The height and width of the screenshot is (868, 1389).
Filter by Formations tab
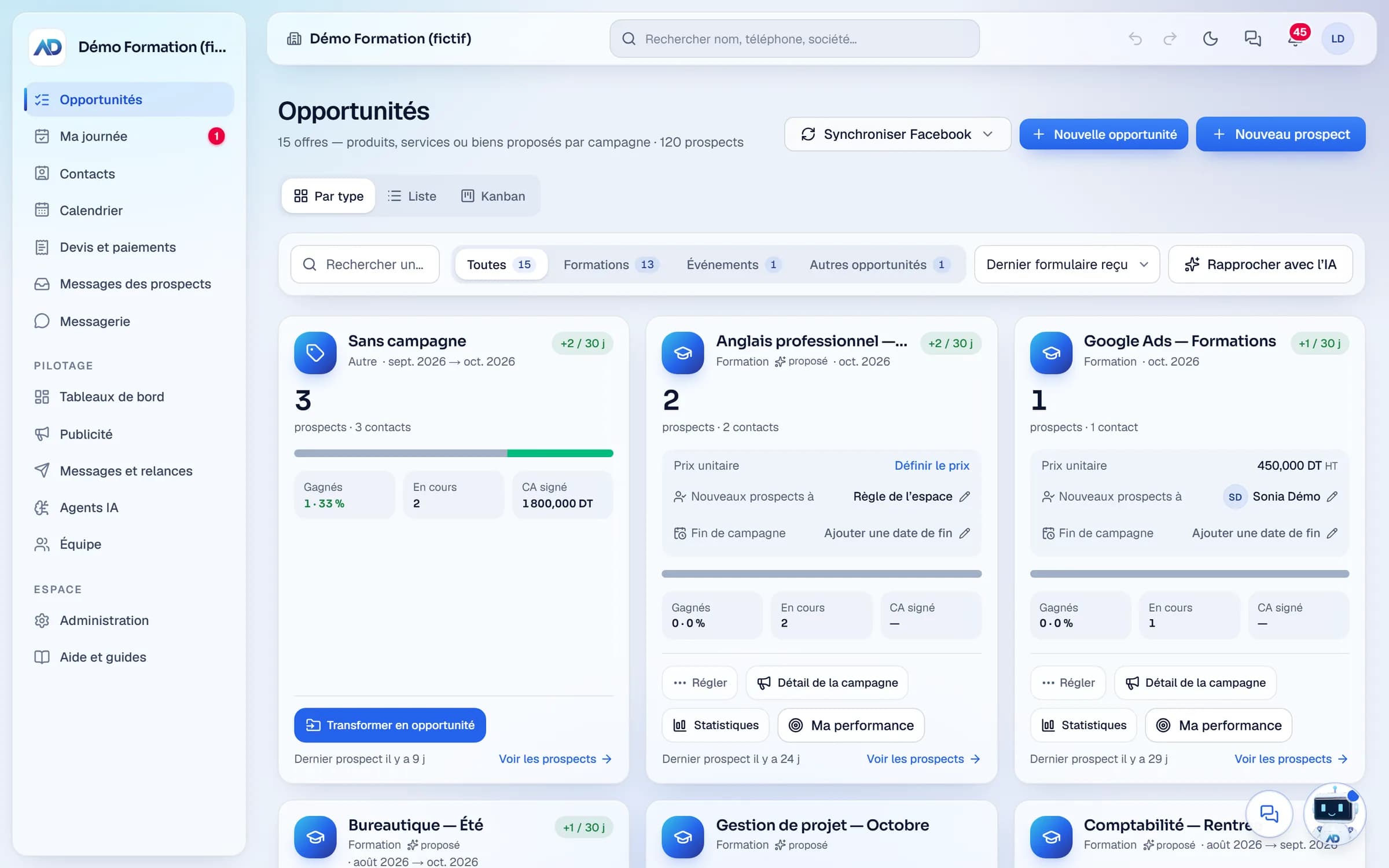(x=611, y=264)
